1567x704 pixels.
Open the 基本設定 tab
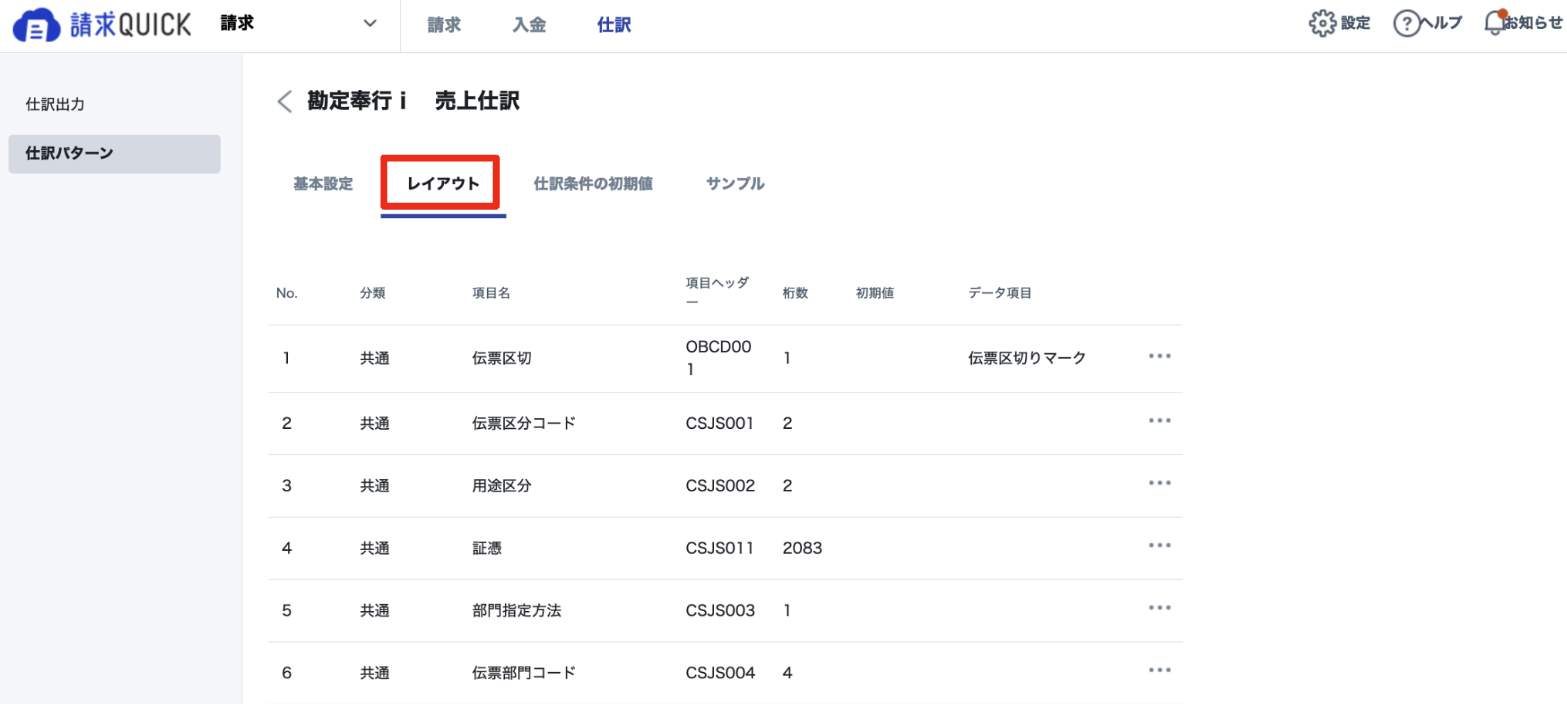click(x=323, y=184)
